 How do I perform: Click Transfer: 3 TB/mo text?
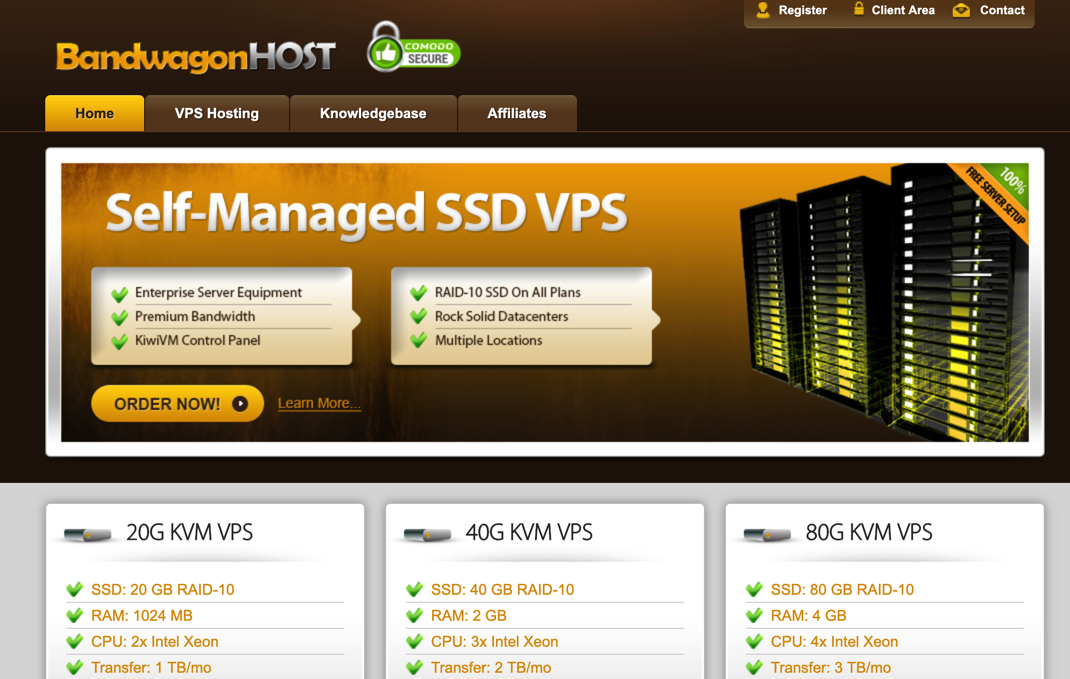pyautogui.click(x=831, y=667)
